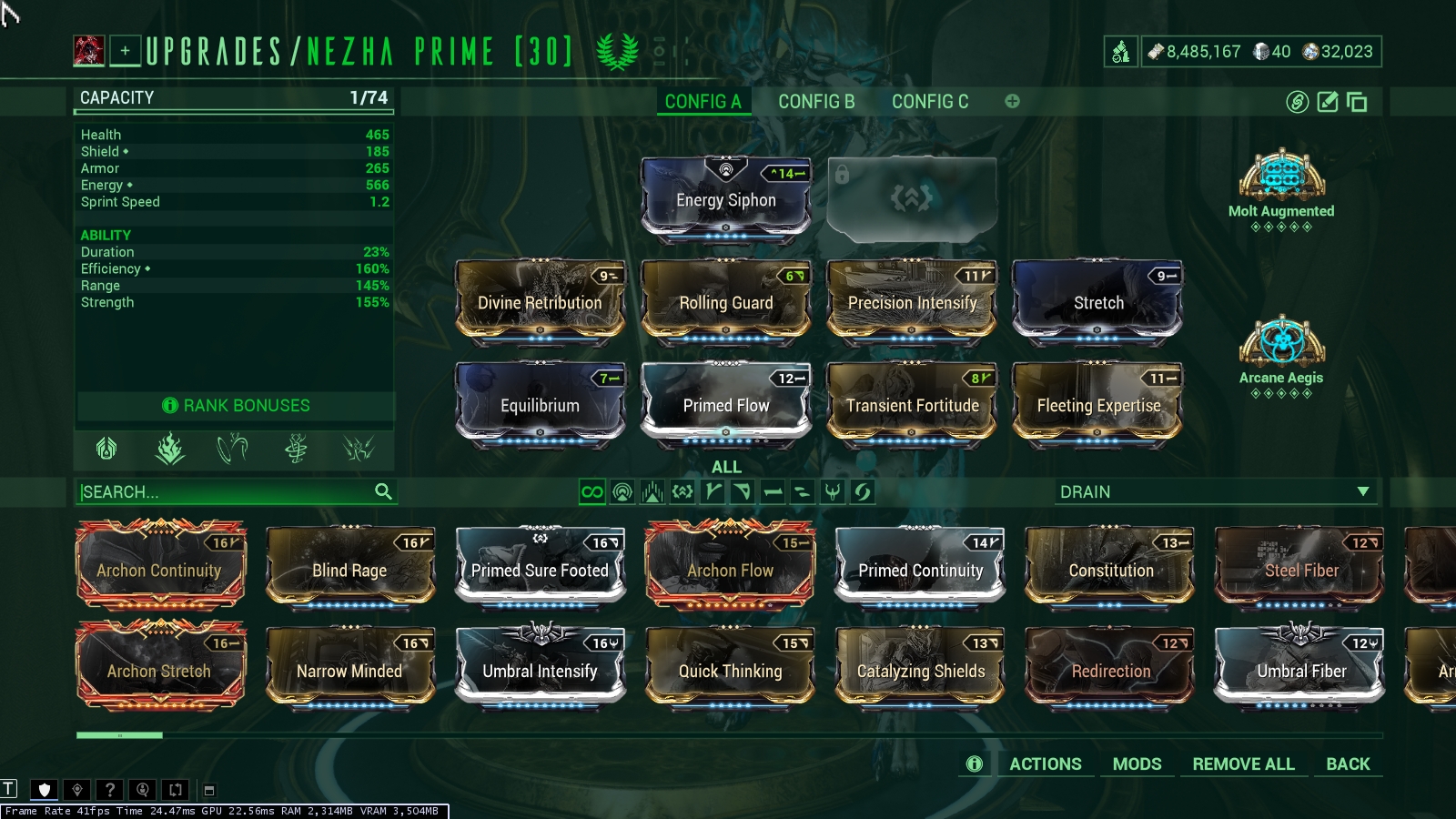Switch to Config B tab

816,102
